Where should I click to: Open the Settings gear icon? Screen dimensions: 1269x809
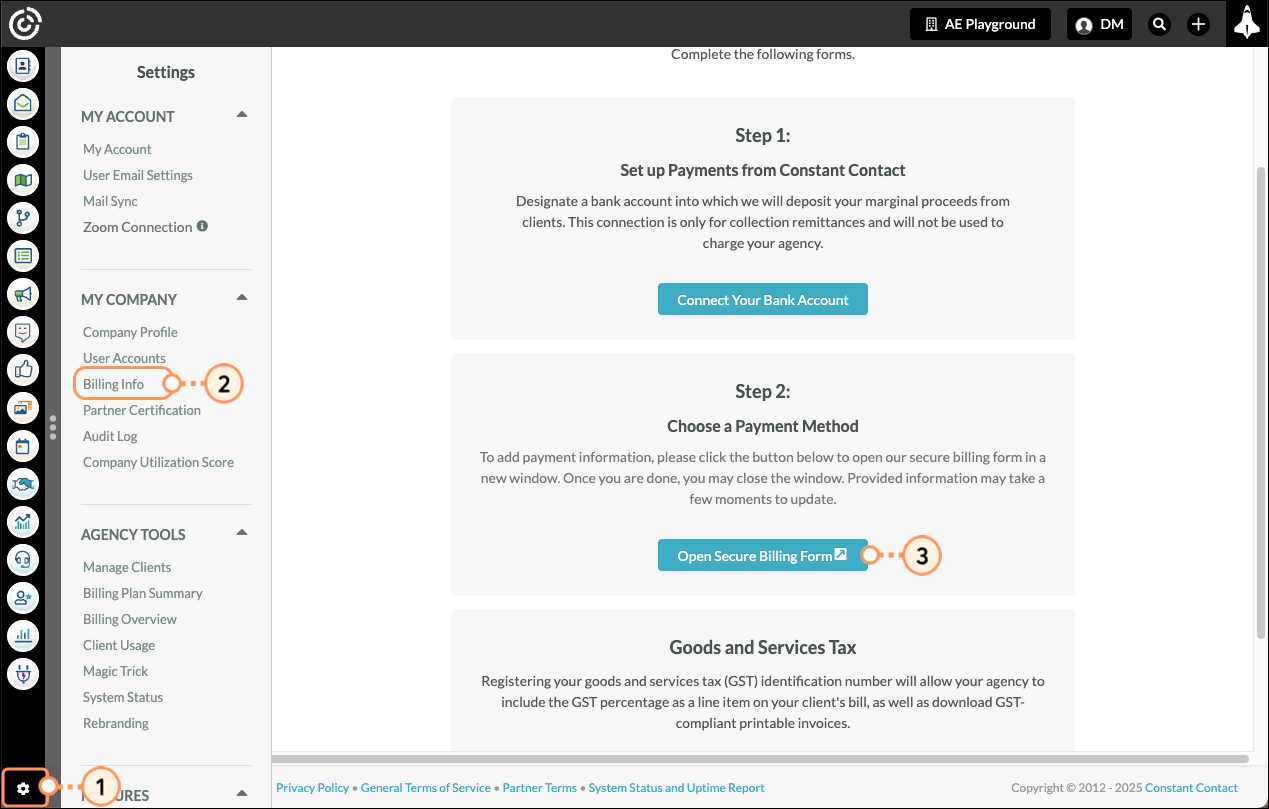pos(23,789)
